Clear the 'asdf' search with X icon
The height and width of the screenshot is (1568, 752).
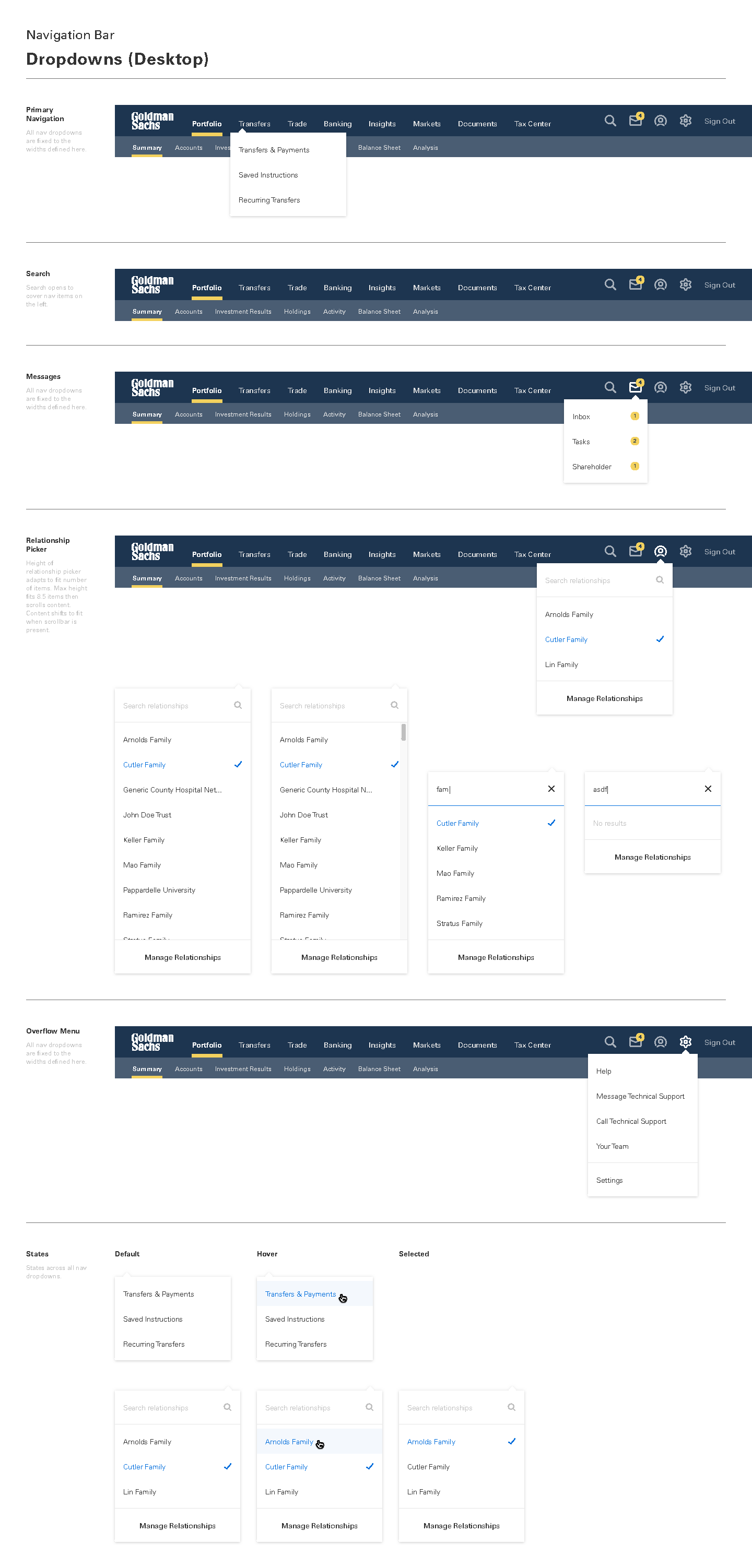coord(708,788)
